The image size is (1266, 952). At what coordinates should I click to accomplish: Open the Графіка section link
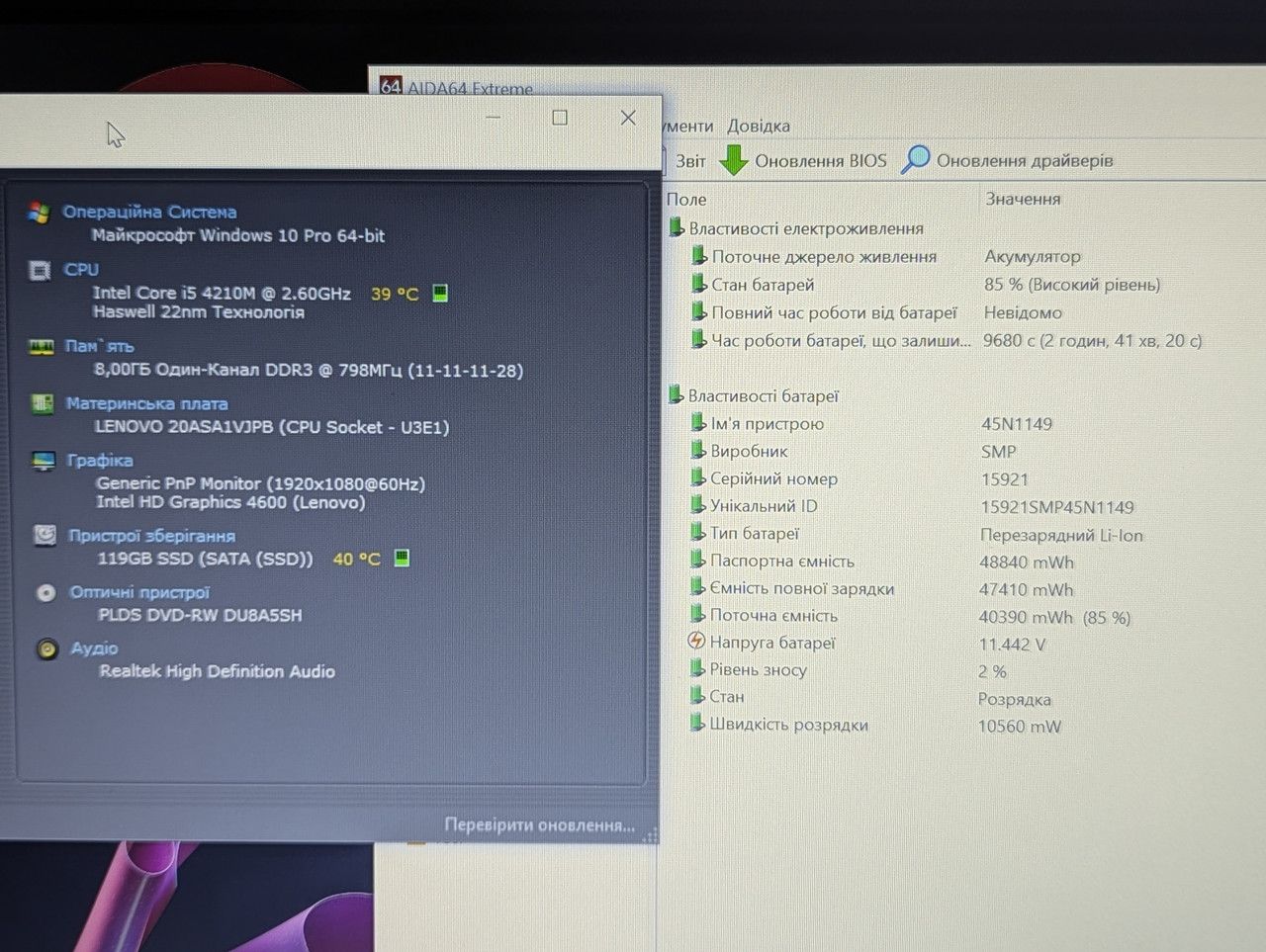(100, 461)
